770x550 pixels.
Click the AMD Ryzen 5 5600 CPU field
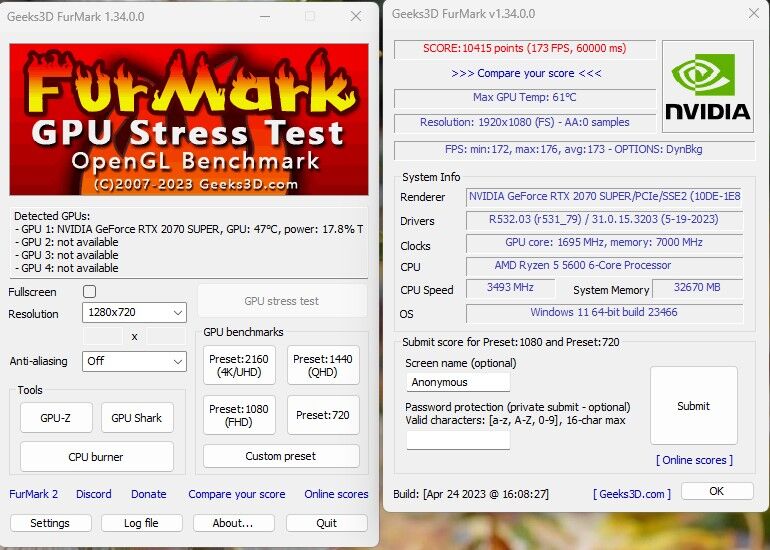tap(604, 266)
